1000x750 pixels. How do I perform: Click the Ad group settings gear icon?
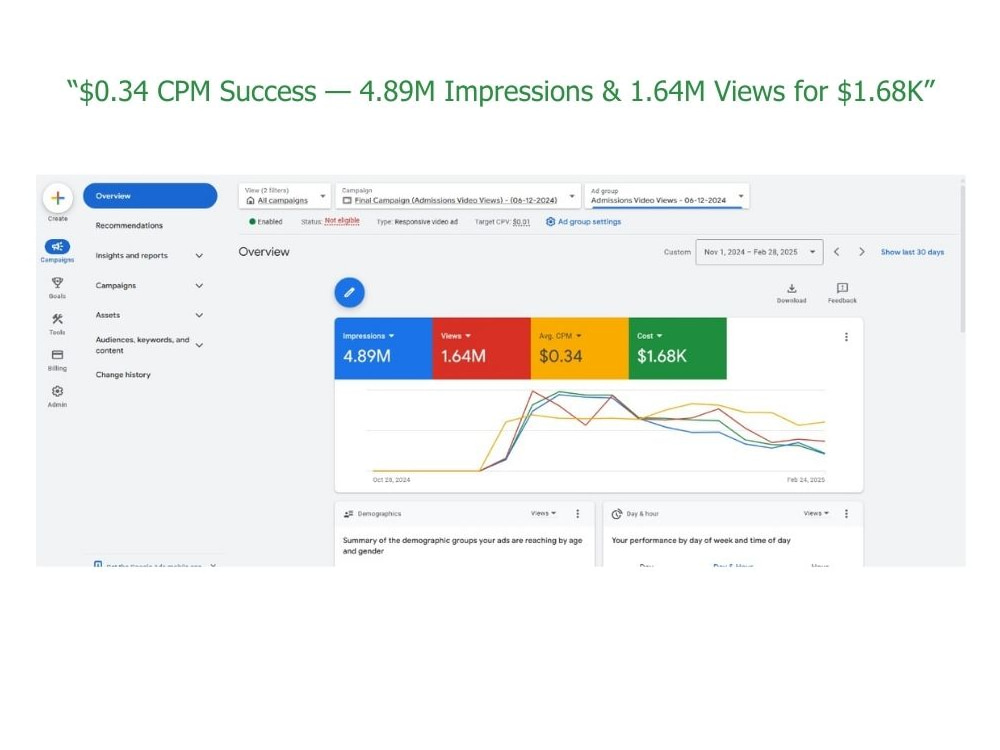click(550, 221)
